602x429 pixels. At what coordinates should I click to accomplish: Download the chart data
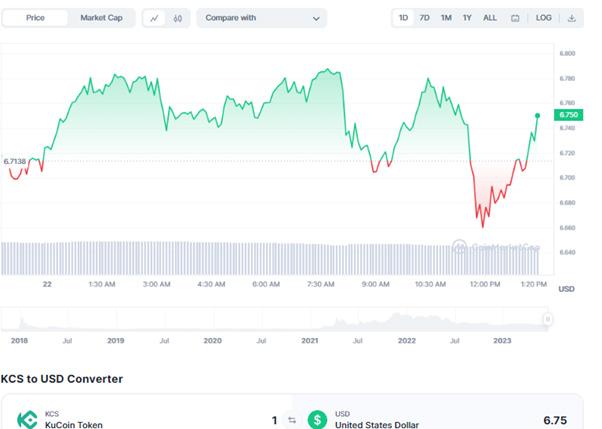point(571,18)
